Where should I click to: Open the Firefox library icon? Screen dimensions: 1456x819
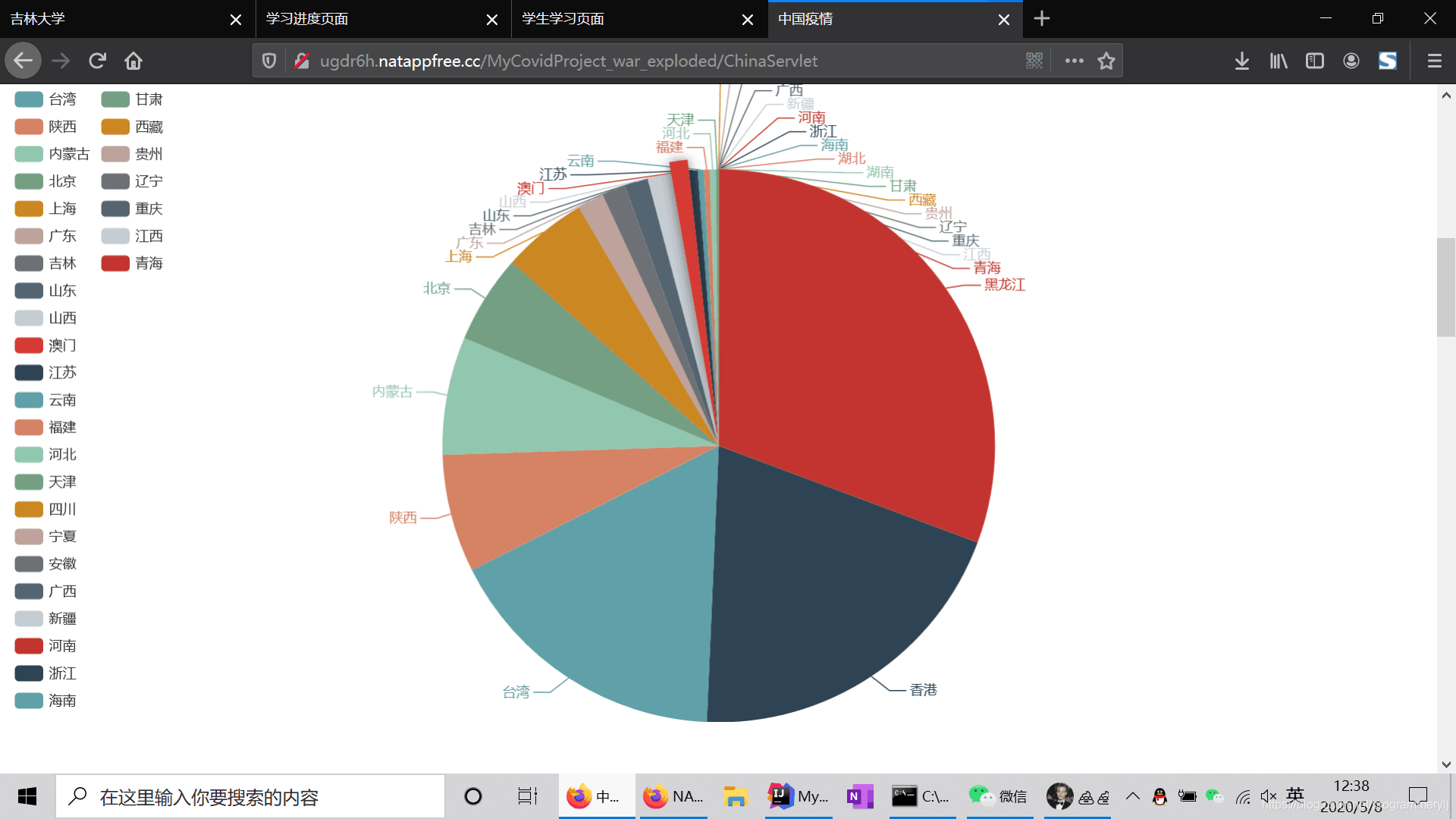pos(1279,61)
